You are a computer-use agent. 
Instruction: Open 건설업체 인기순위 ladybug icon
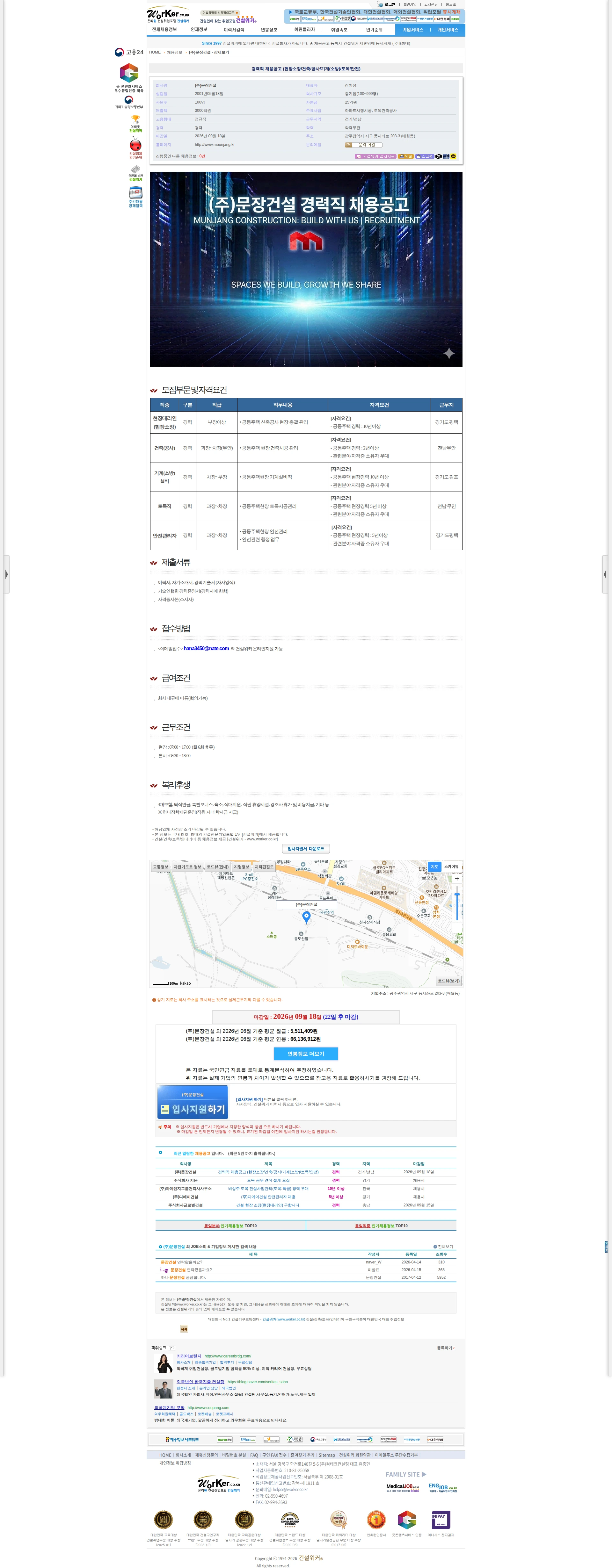(x=135, y=148)
